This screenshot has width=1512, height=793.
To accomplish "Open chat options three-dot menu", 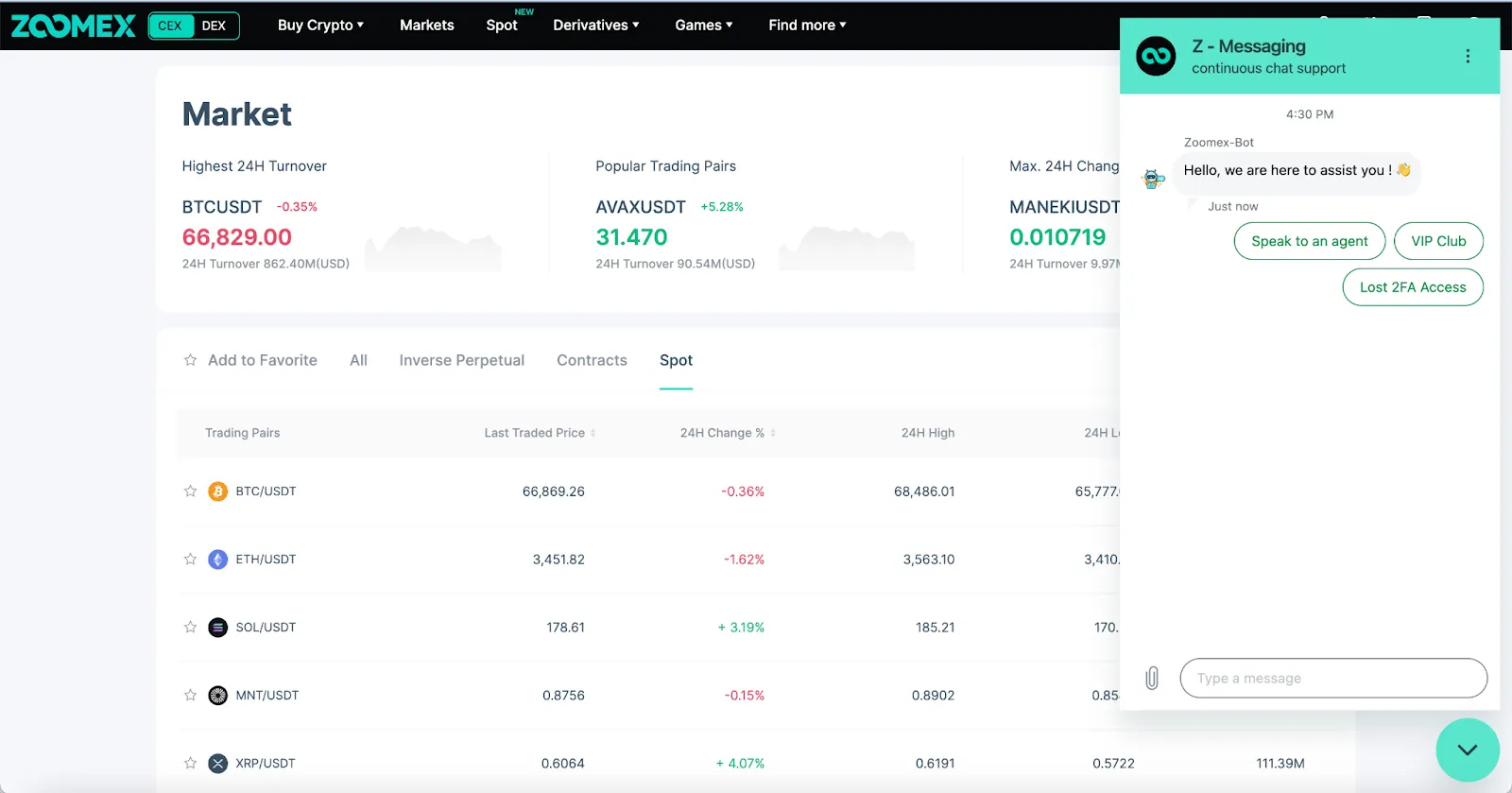I will click(1468, 57).
